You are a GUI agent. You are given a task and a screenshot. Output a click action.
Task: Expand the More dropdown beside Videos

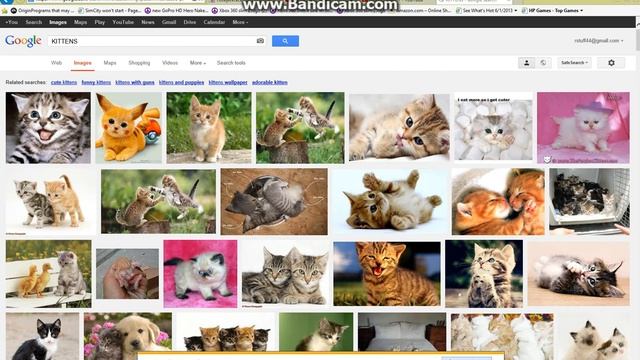click(x=198, y=63)
